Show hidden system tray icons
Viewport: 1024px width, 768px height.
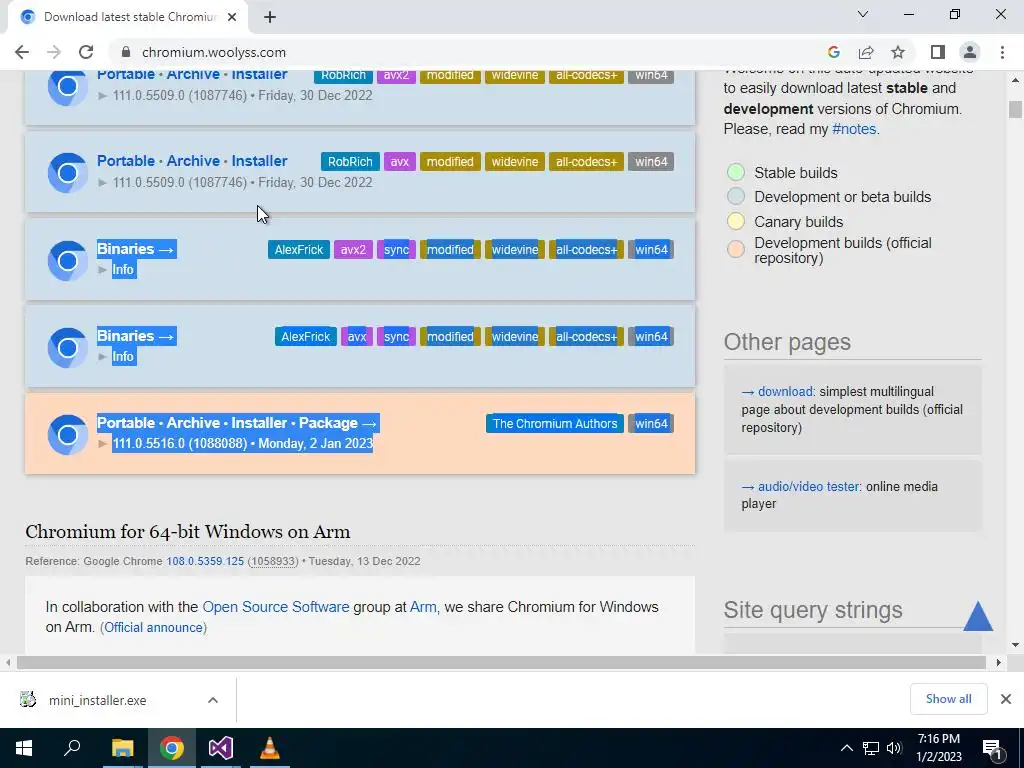pos(846,748)
